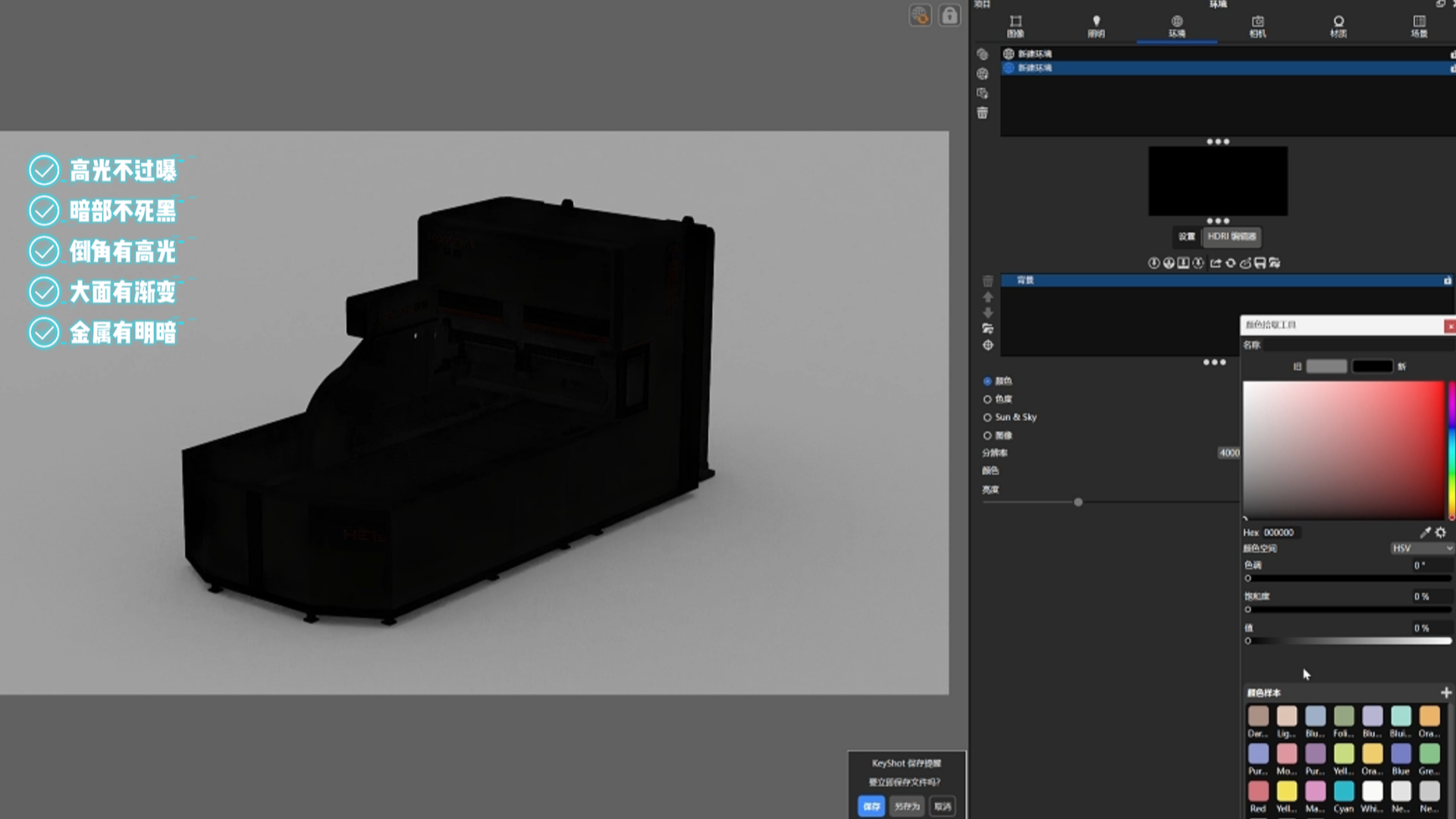Image resolution: width=1456 pixels, height=819 pixels.
Task: Click the crosshair target icon beside pins list
Action: click(x=987, y=346)
